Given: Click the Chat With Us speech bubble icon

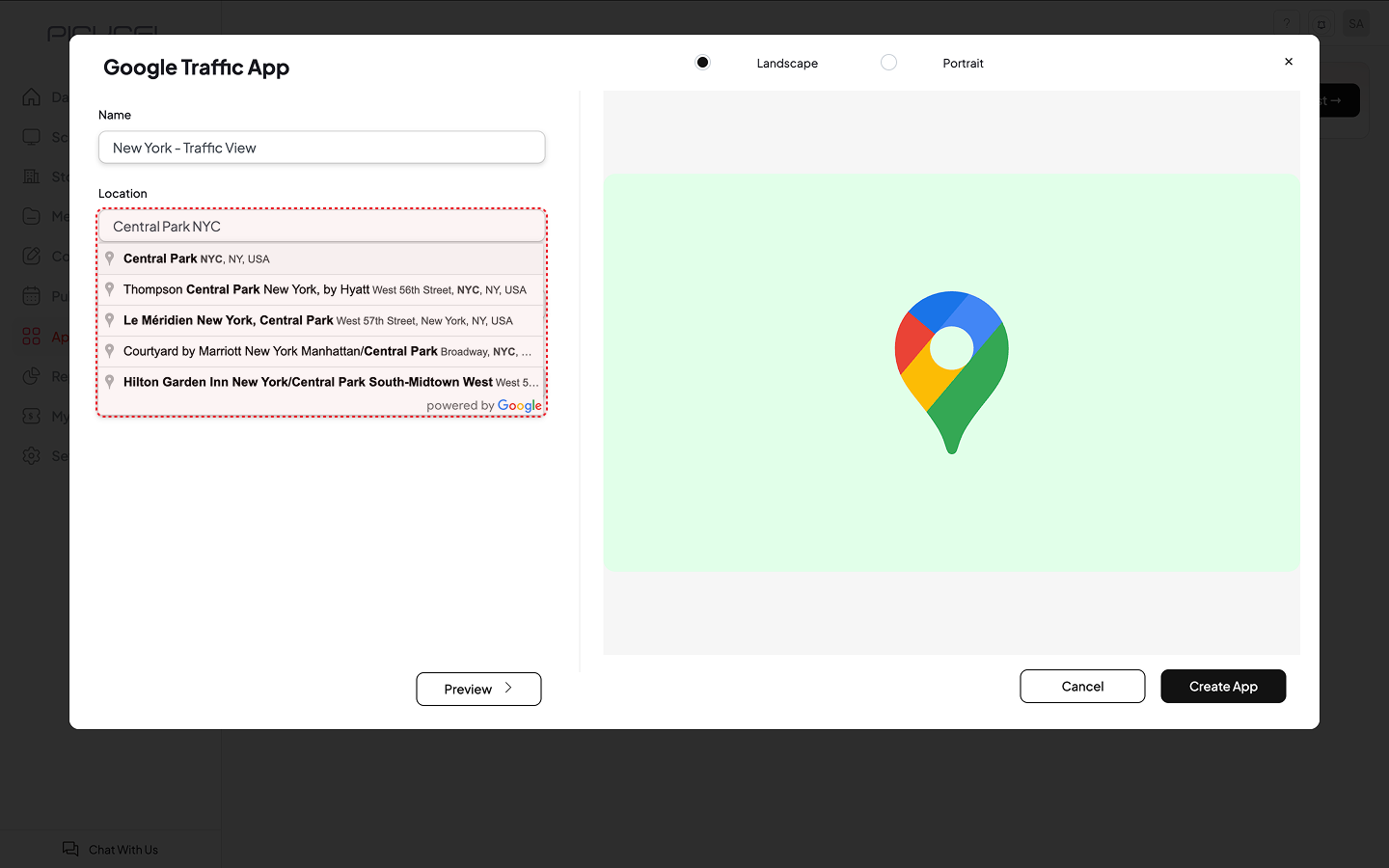Looking at the screenshot, I should pyautogui.click(x=70, y=849).
